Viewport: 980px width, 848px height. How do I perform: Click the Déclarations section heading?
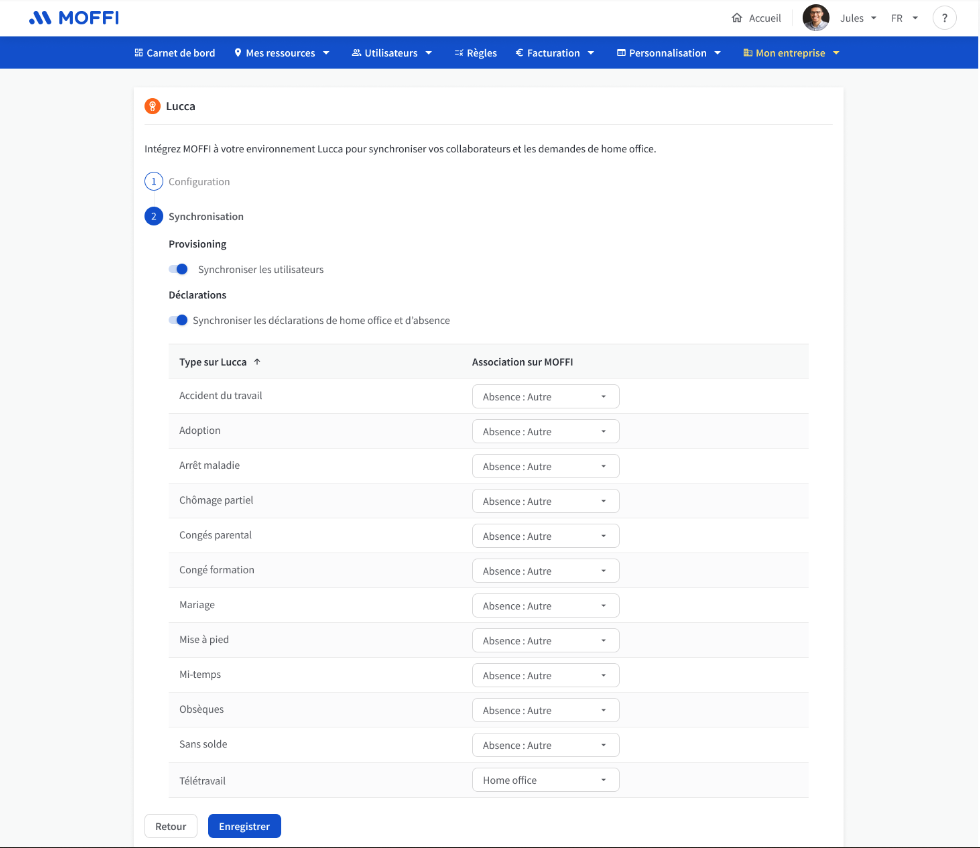coord(198,295)
